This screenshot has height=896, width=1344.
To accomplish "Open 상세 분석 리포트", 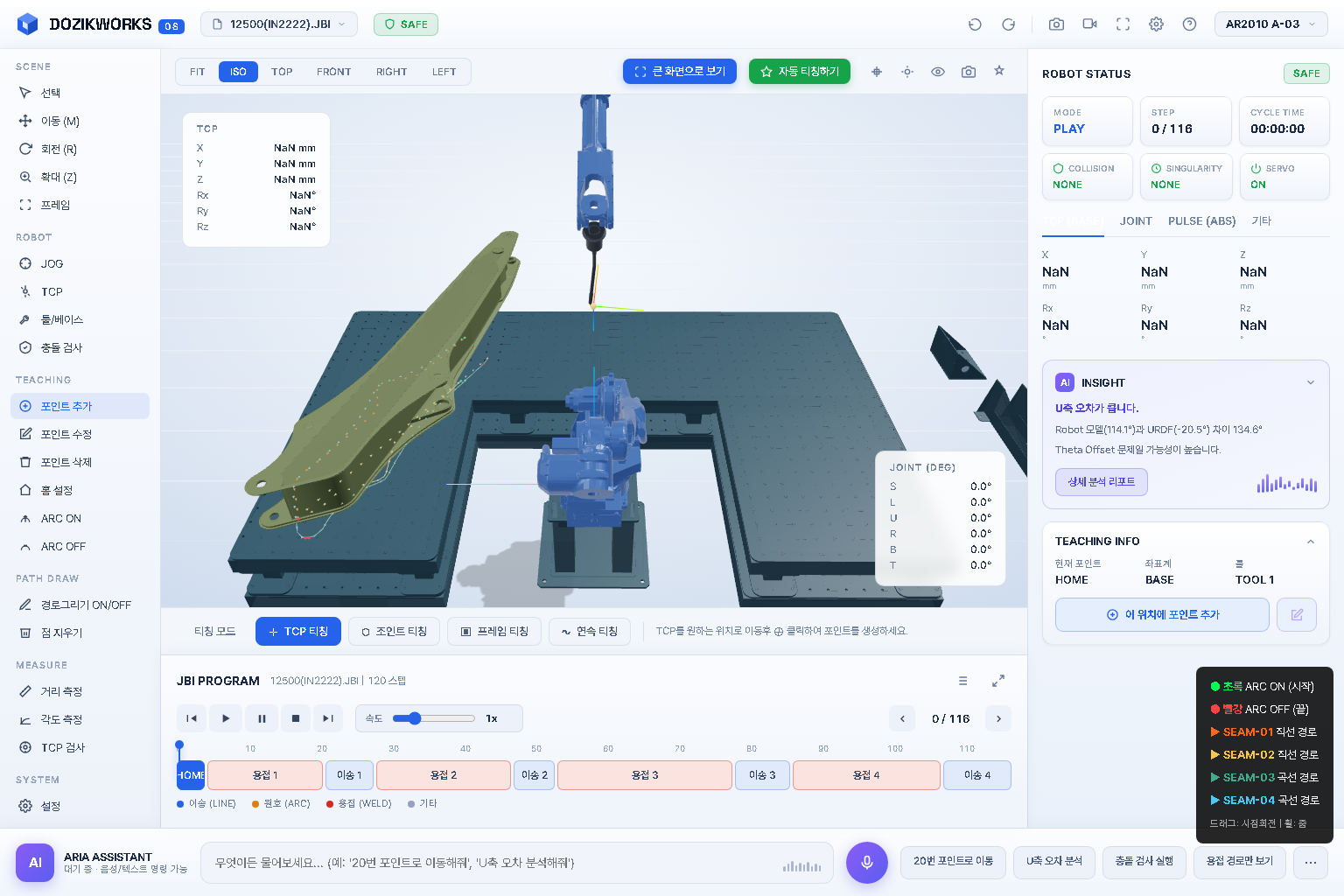I will 1102,482.
